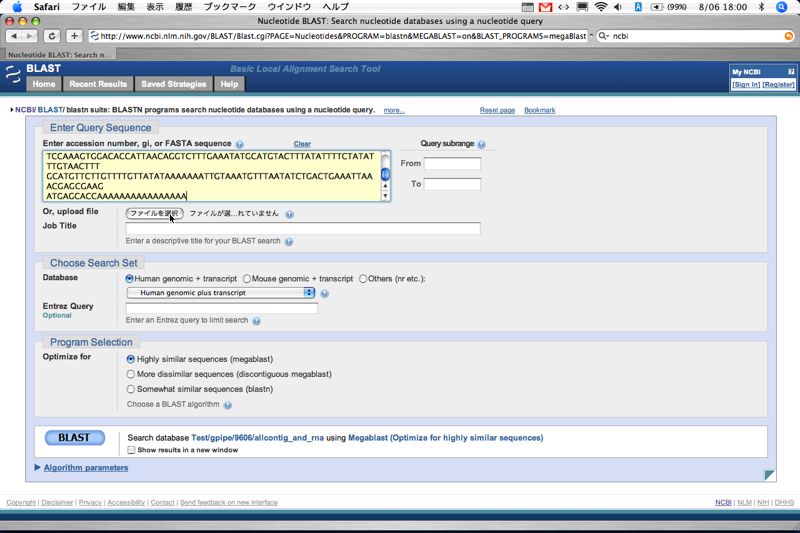Select Somewhat similar sequences (blastn) option
This screenshot has height=533, width=800.
coord(131,389)
